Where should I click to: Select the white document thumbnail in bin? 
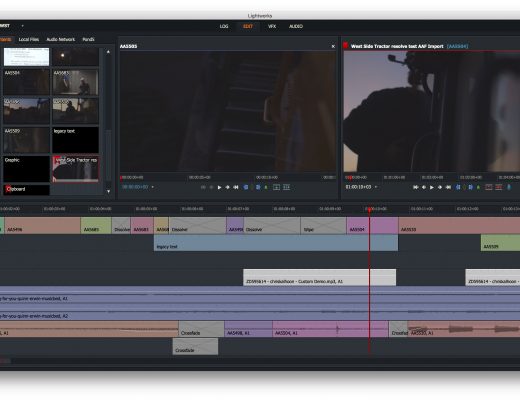coord(26,57)
